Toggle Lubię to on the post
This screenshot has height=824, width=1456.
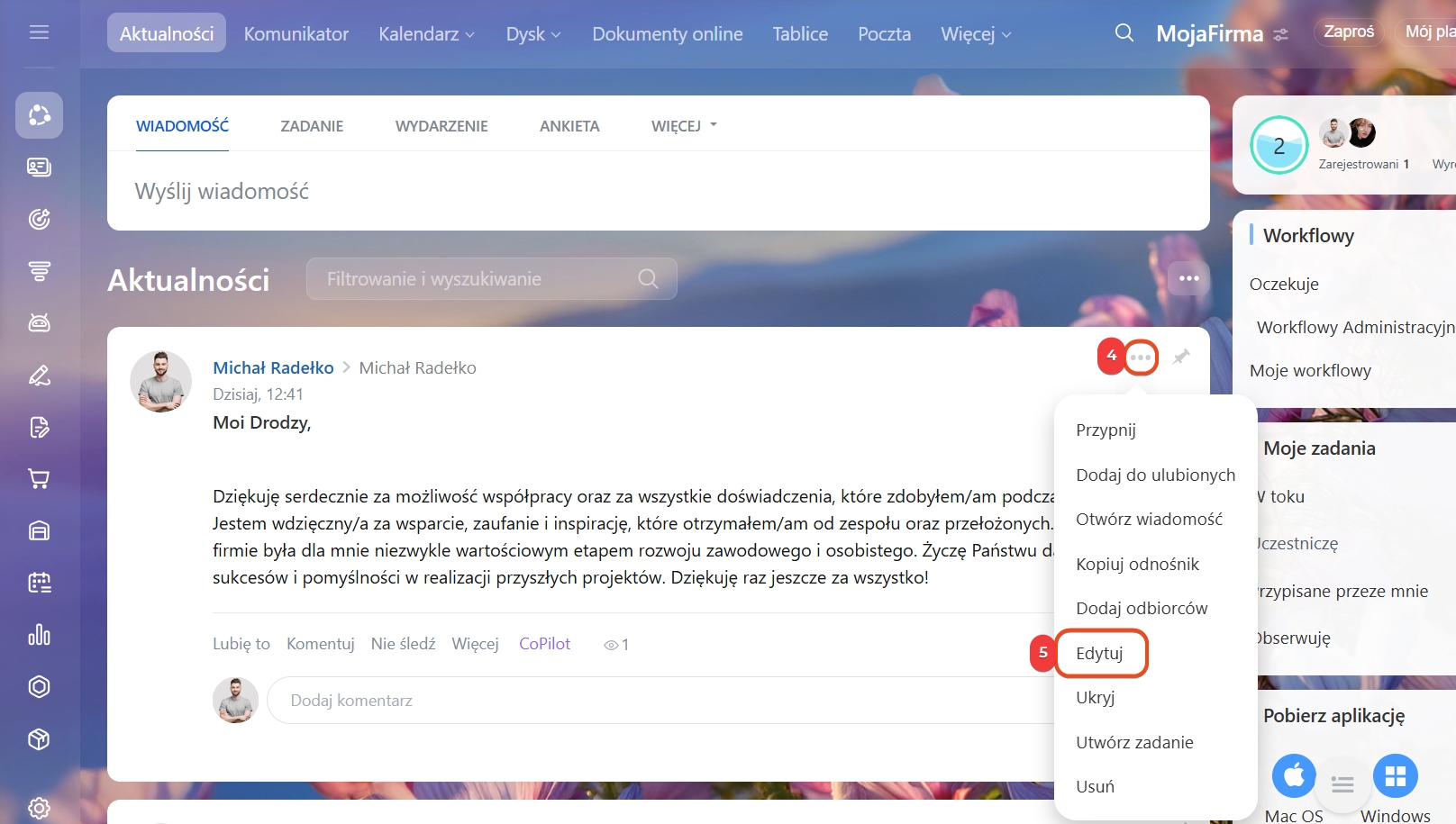click(x=241, y=644)
